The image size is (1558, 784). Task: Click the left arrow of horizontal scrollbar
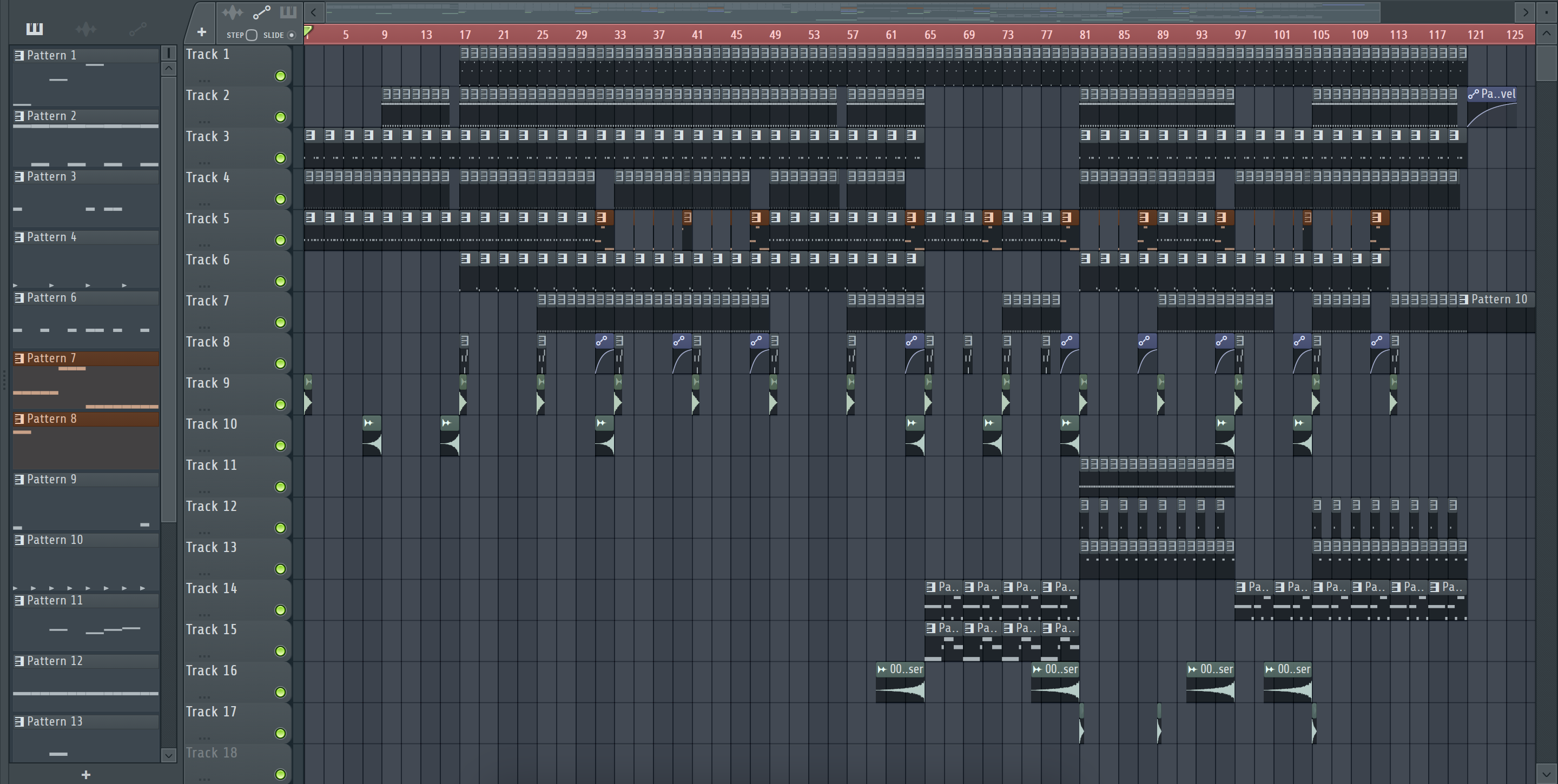(x=313, y=12)
